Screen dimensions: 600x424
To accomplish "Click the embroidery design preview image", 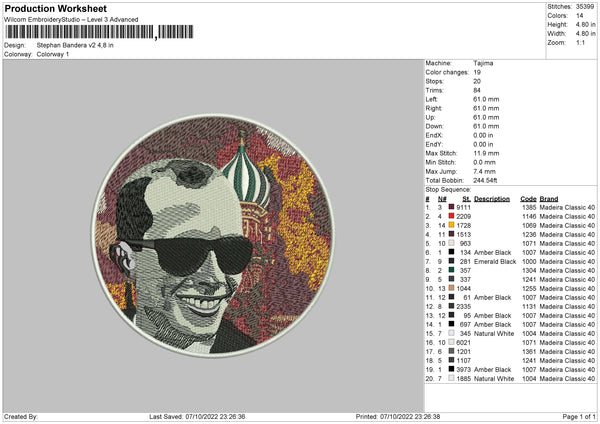I will 213,236.
